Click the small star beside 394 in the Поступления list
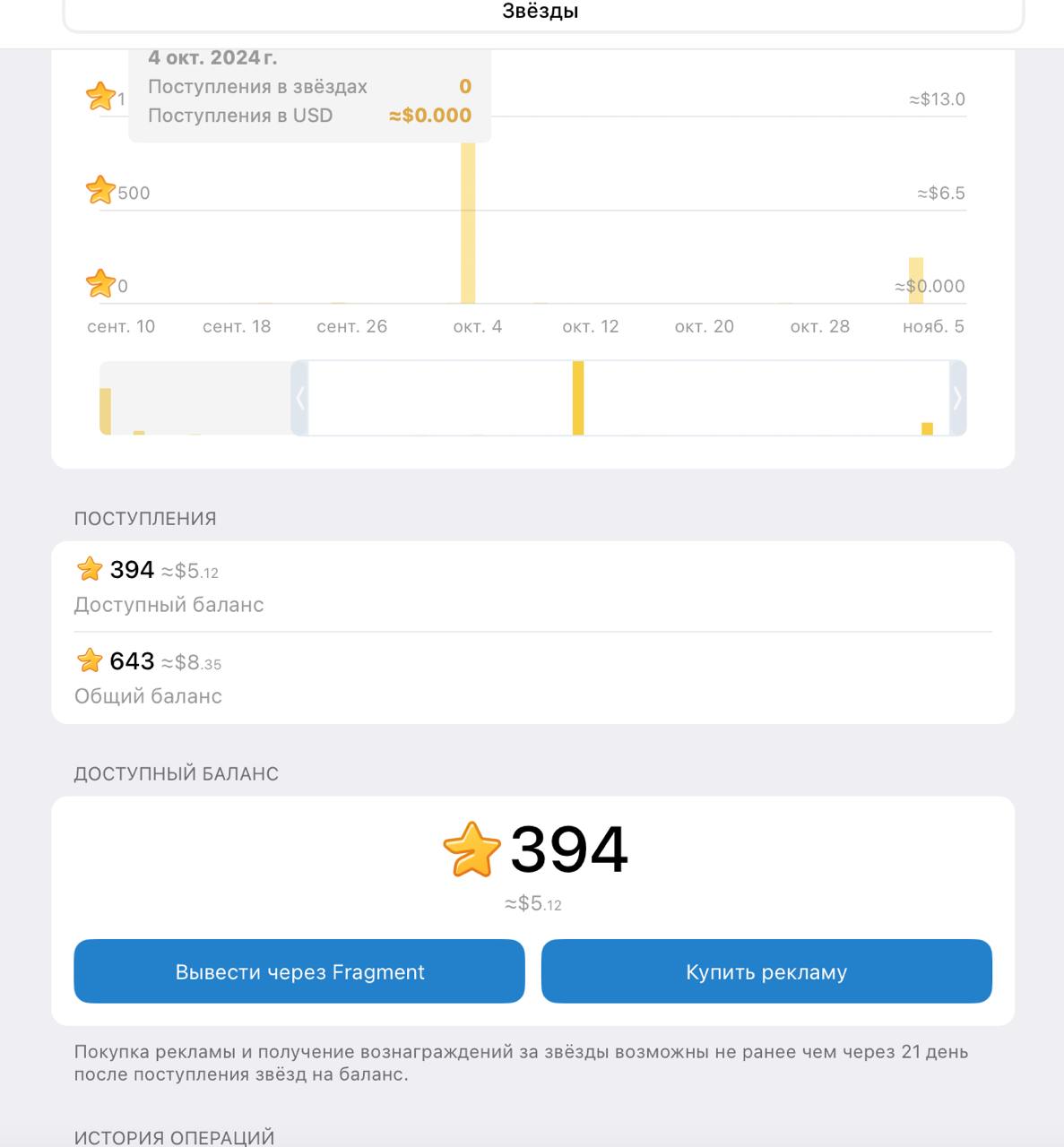 pyautogui.click(x=90, y=569)
